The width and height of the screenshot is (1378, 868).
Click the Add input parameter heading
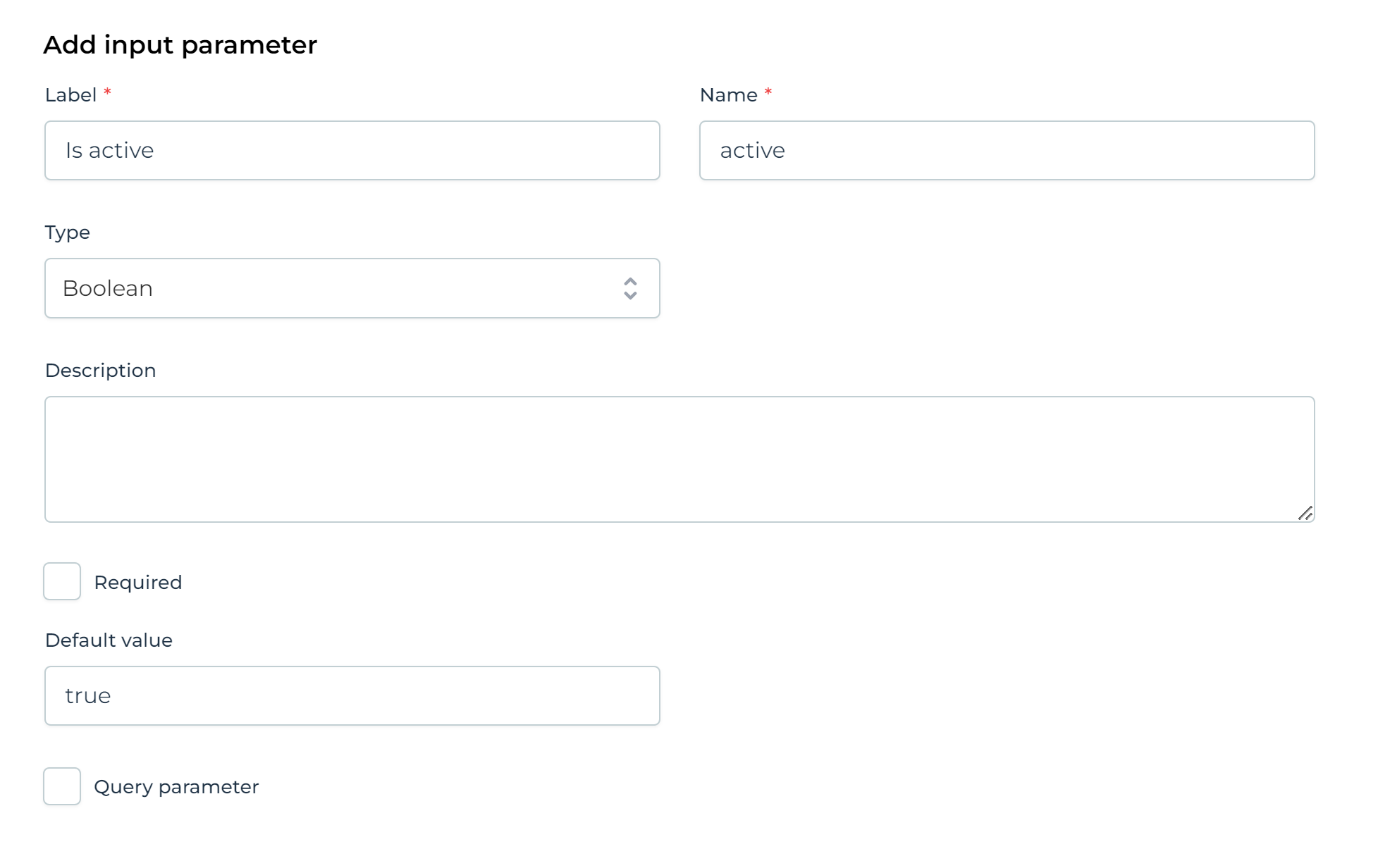coord(181,44)
